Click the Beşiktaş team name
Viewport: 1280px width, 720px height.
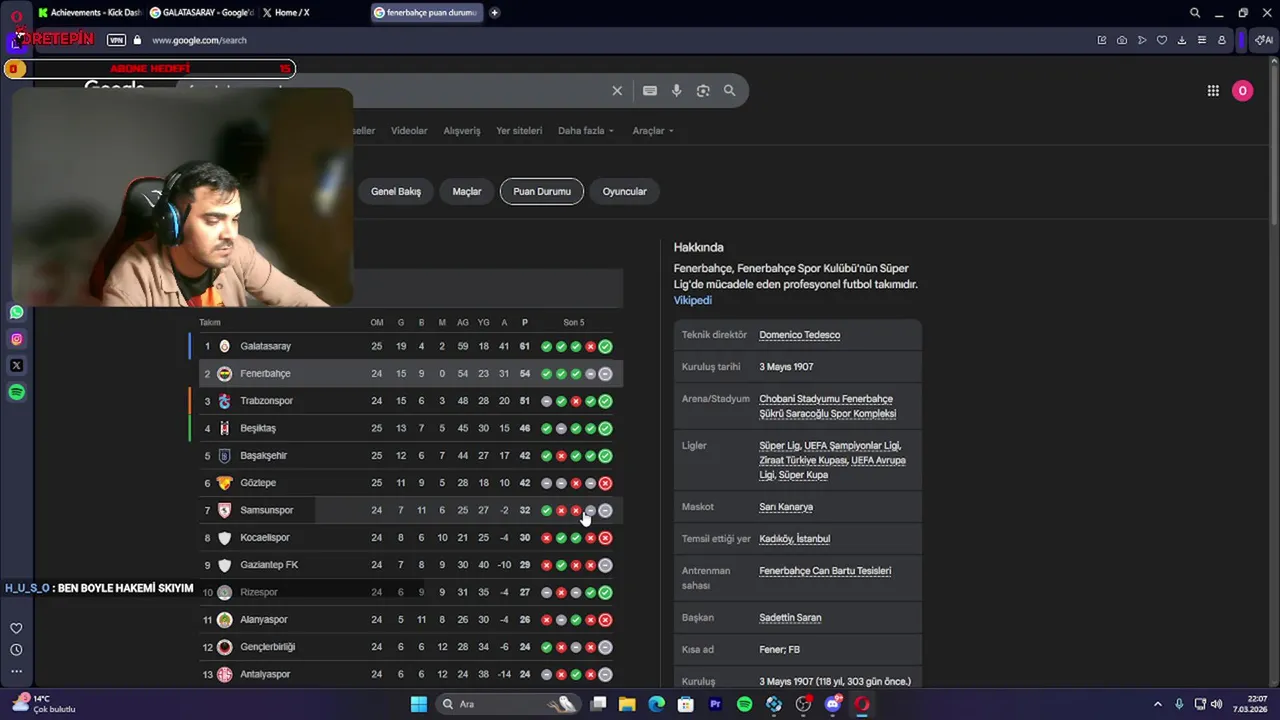(258, 428)
